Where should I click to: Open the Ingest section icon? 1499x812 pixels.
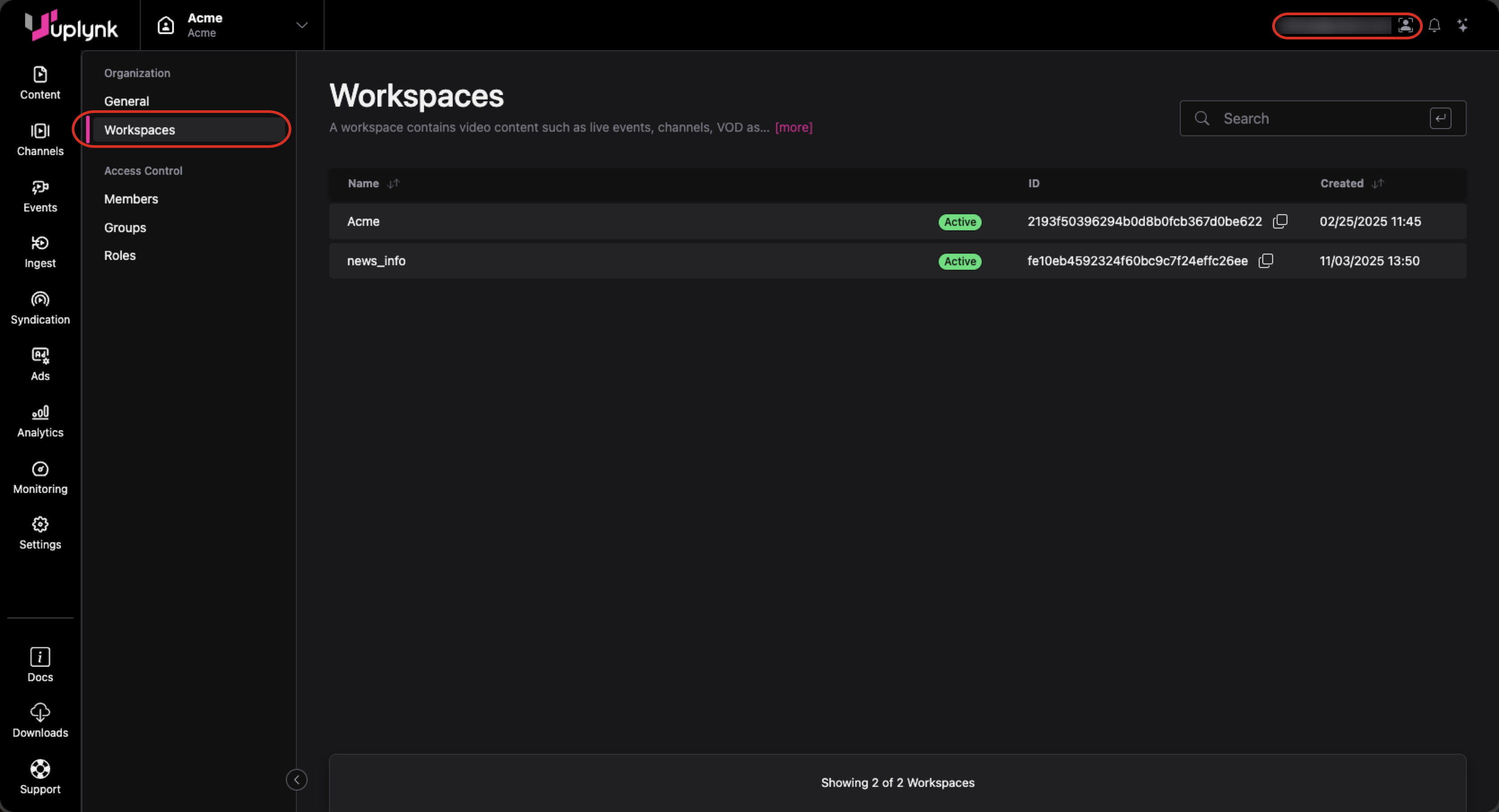pos(39,243)
